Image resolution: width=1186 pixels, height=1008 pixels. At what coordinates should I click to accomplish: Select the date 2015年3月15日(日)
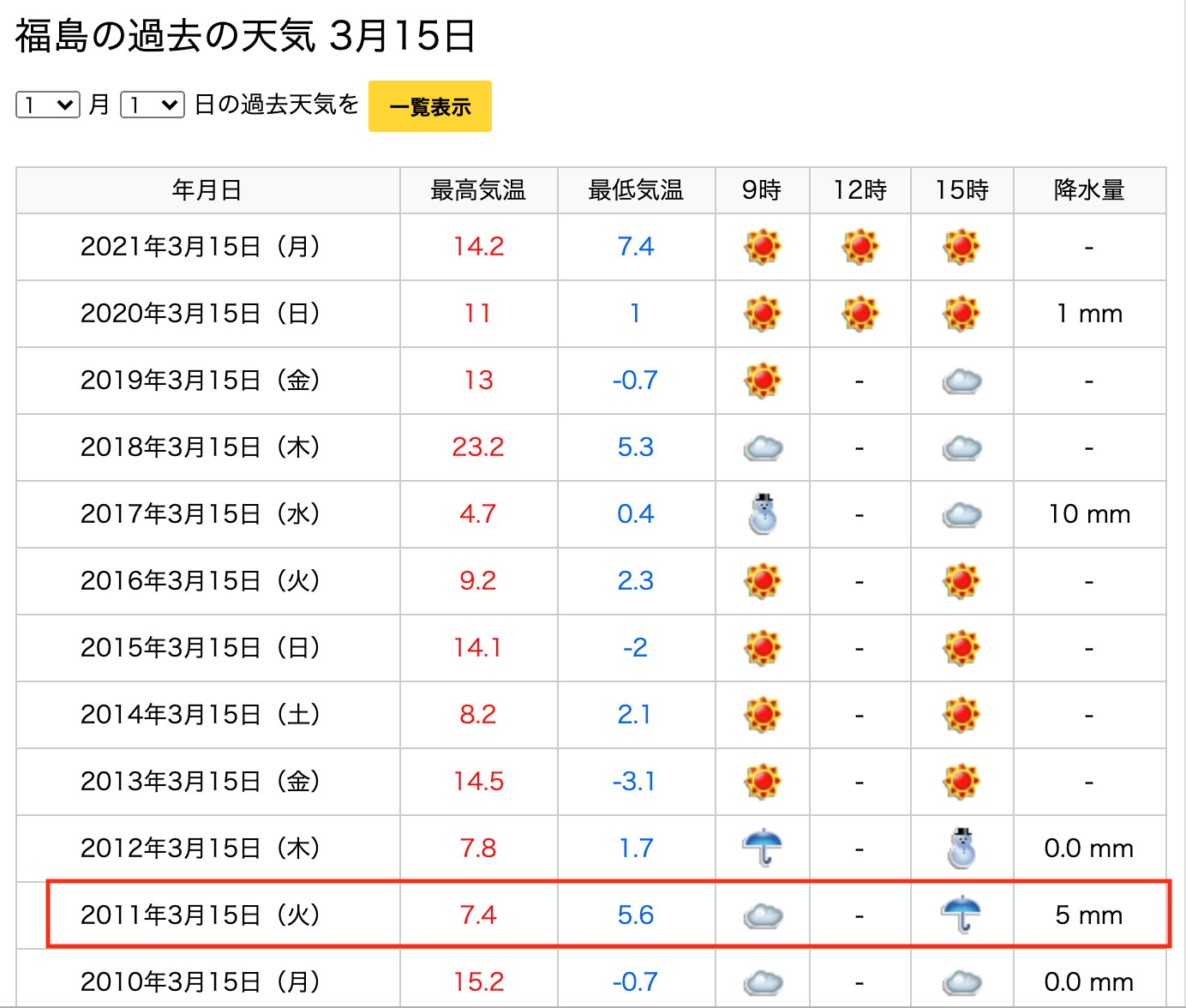[202, 648]
